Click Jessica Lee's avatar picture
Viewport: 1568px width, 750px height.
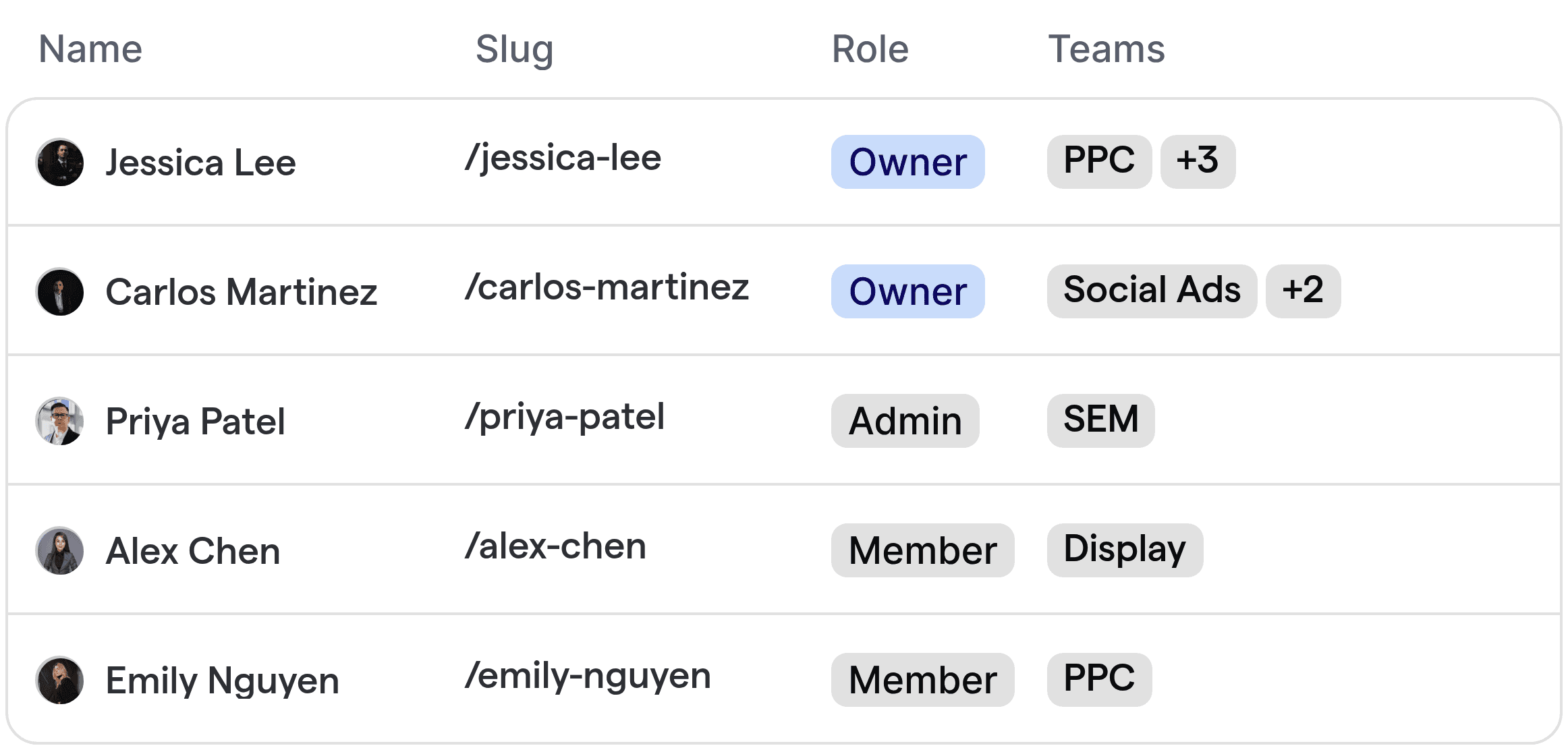[60, 163]
